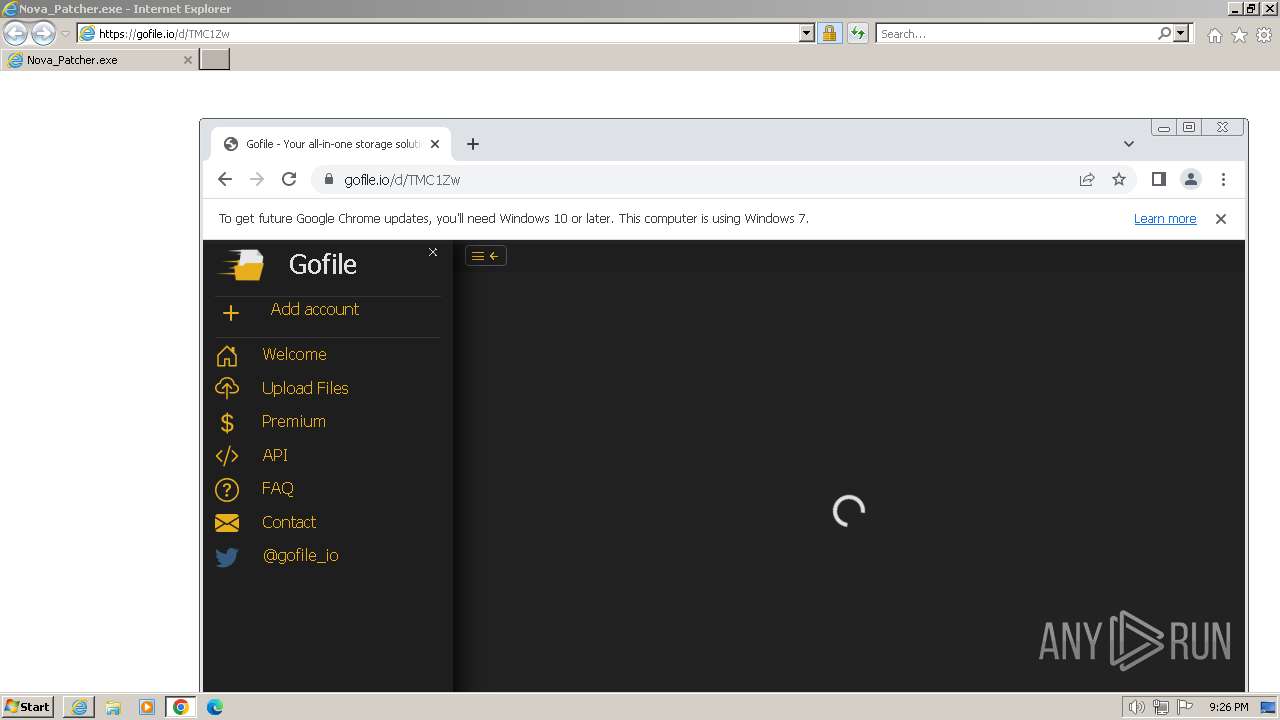Click the Internet Explorer back arrow
This screenshot has height=720, width=1280.
[x=15, y=33]
